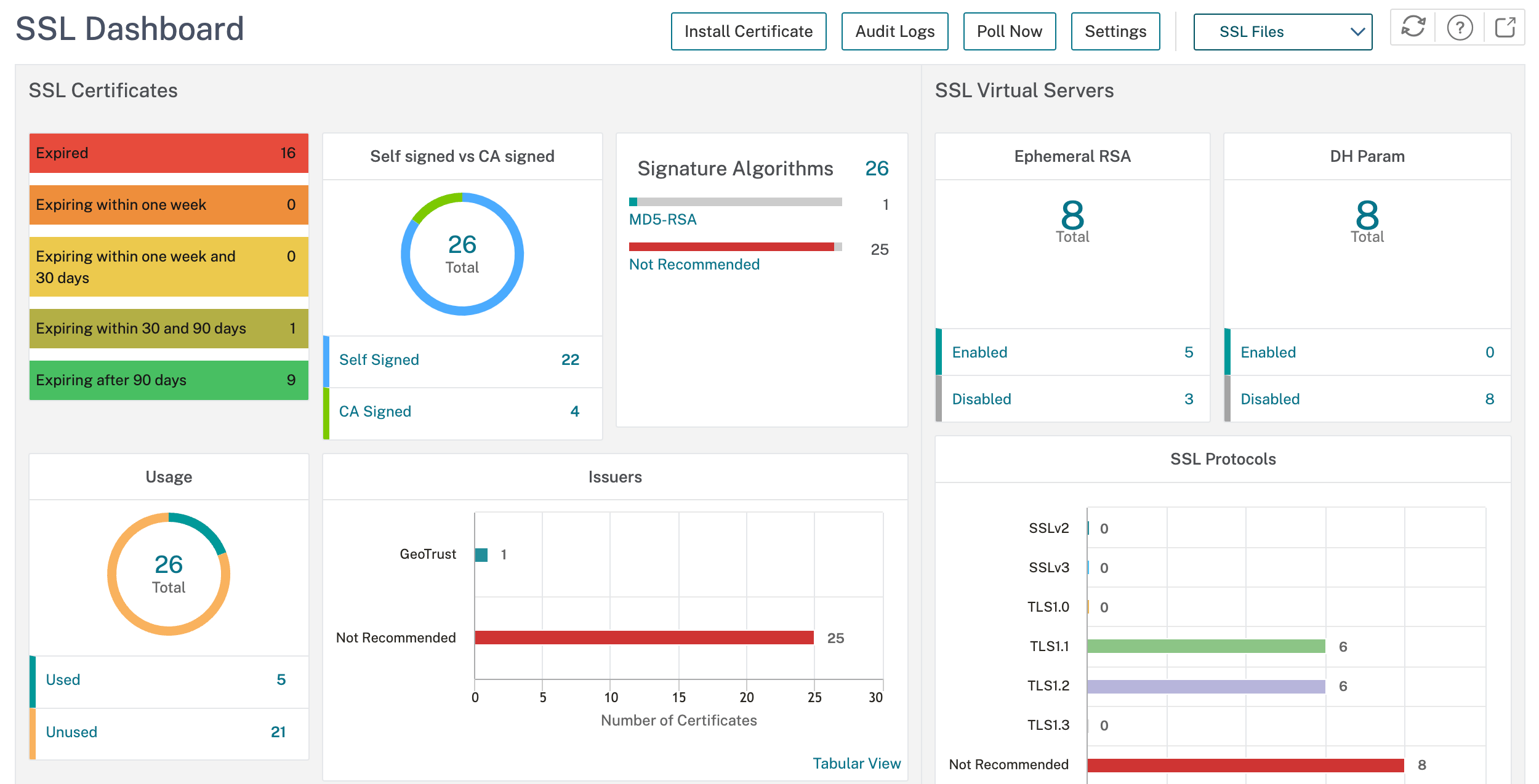1539x784 pixels.
Task: Click Ephemeral RSA Disabled row
Action: [1072, 399]
